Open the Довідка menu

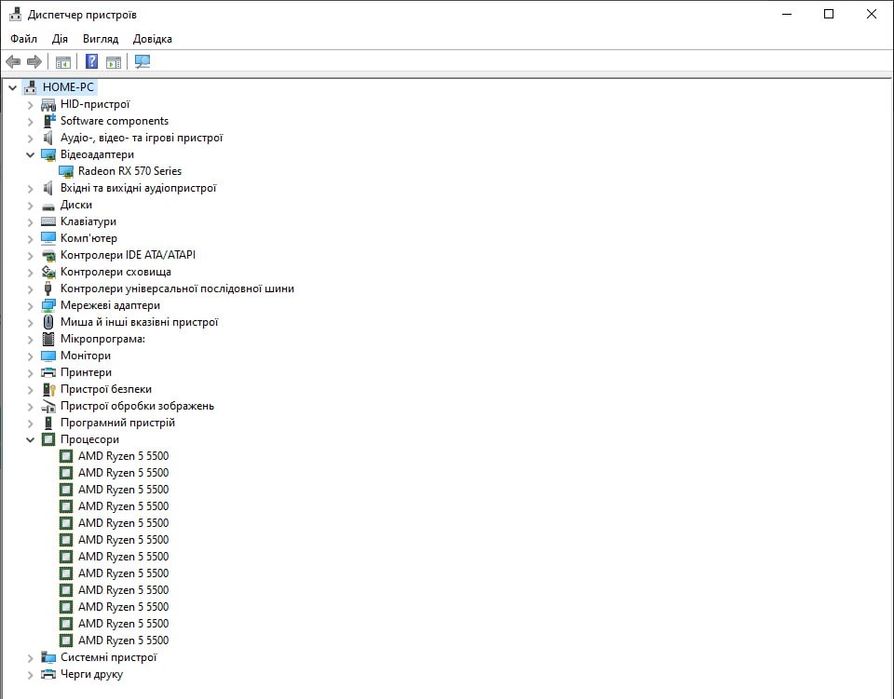tap(152, 39)
